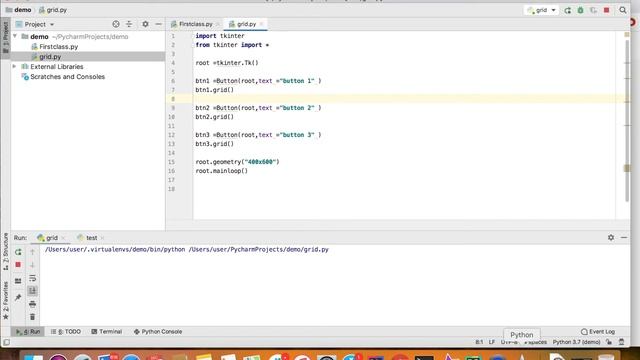The height and width of the screenshot is (360, 640).
Task: Place cursor on root.geometry line
Action: pos(237,162)
